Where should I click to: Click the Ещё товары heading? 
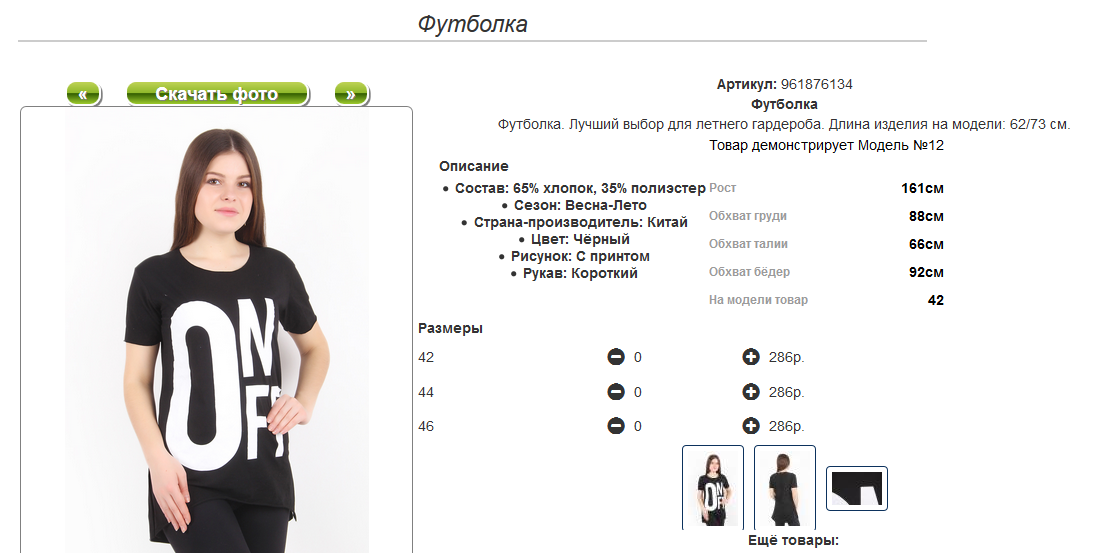[793, 540]
